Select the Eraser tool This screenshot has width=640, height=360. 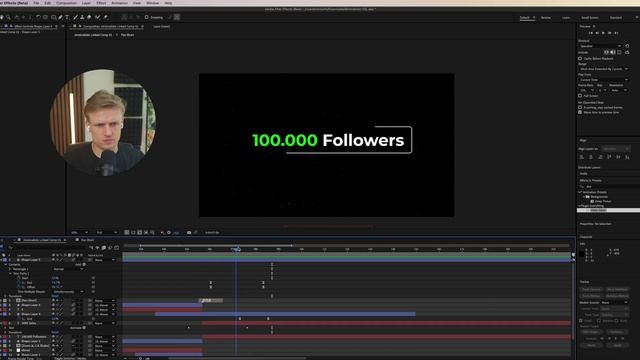89,17
